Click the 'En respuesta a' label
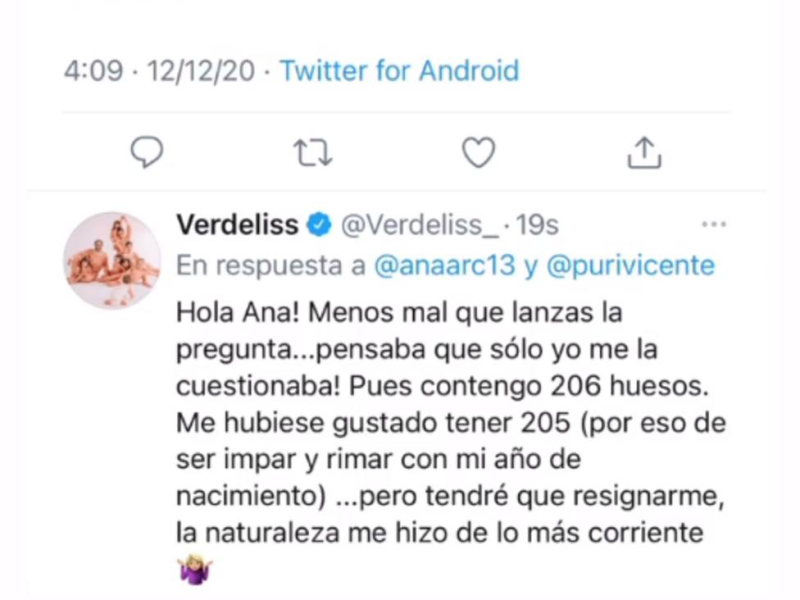Viewport: 800px width, 600px height. pyautogui.click(x=271, y=266)
